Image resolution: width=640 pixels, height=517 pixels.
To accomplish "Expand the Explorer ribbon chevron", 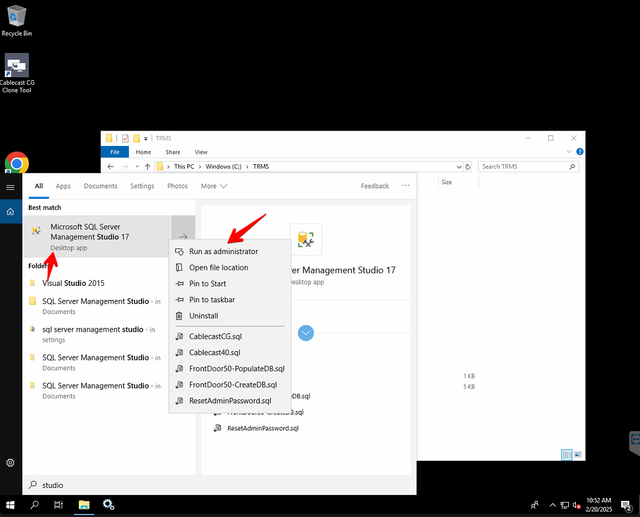I will coord(569,152).
